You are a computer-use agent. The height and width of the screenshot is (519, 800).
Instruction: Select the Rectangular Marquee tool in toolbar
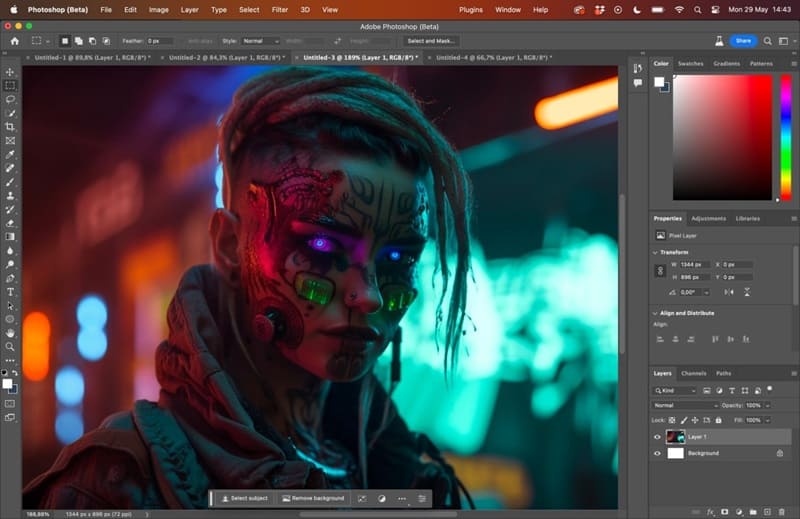tap(10, 85)
